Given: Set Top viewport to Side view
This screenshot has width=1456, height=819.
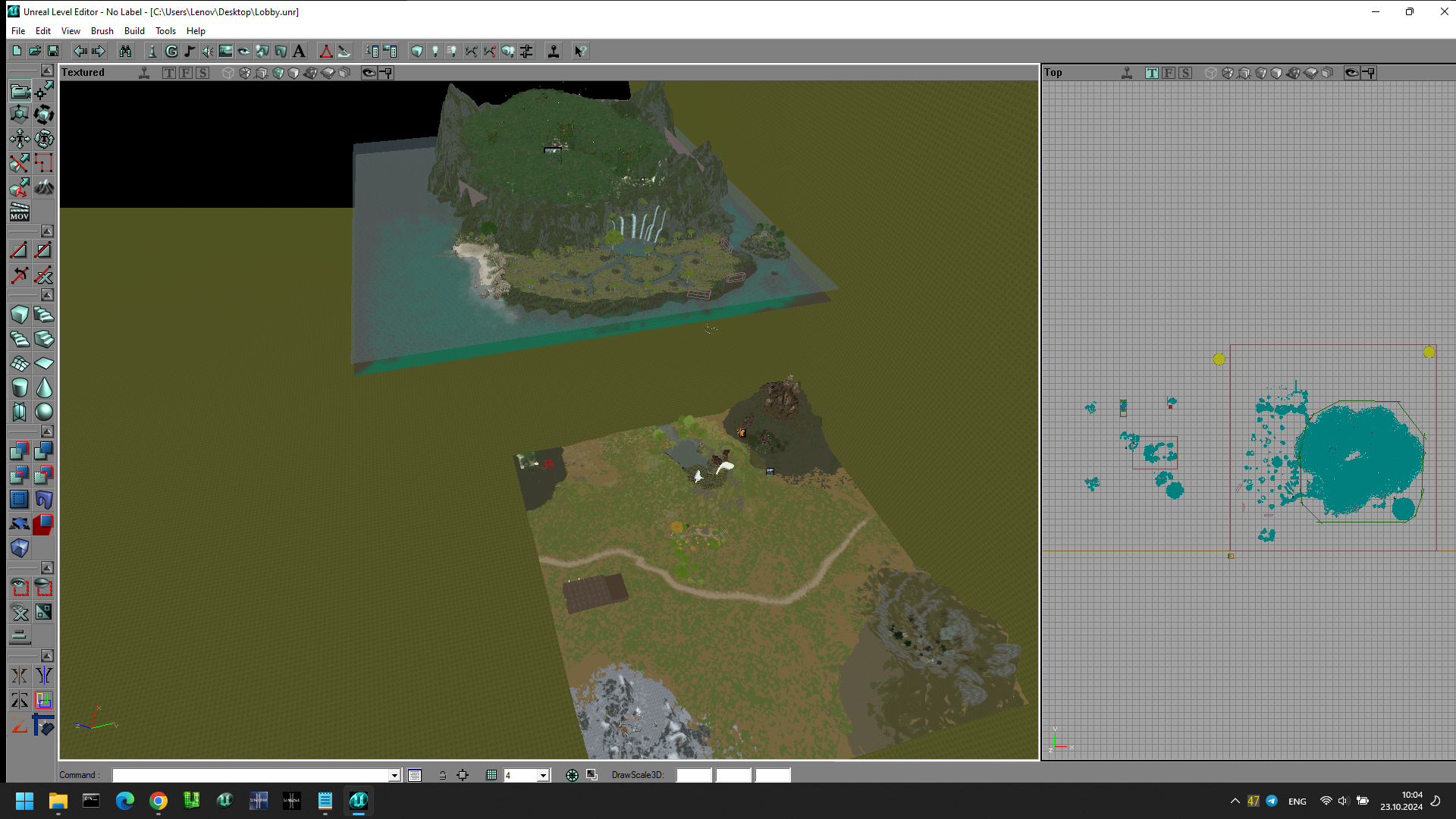Looking at the screenshot, I should [x=1185, y=73].
